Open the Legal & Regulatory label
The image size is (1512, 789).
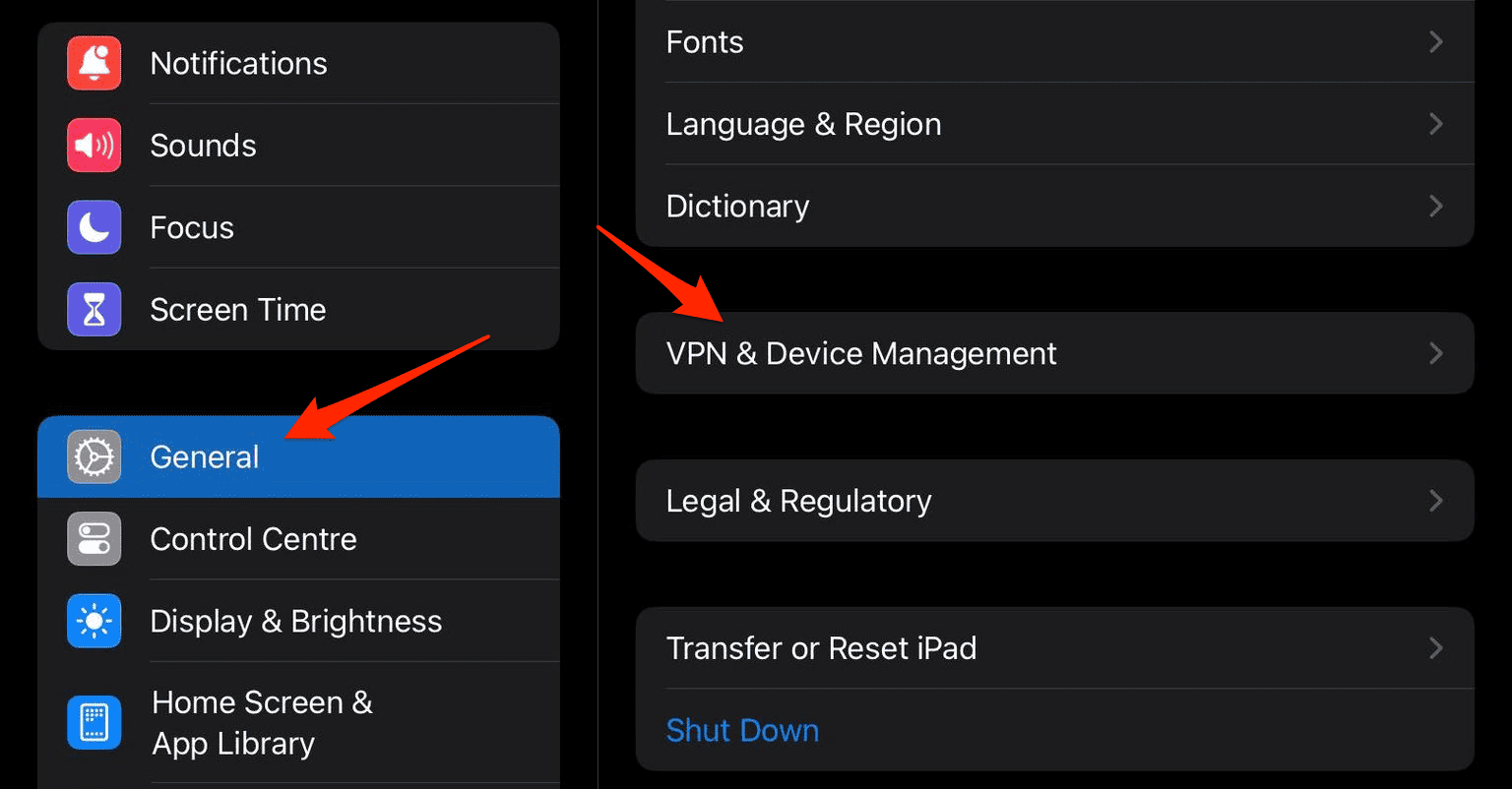coord(798,501)
